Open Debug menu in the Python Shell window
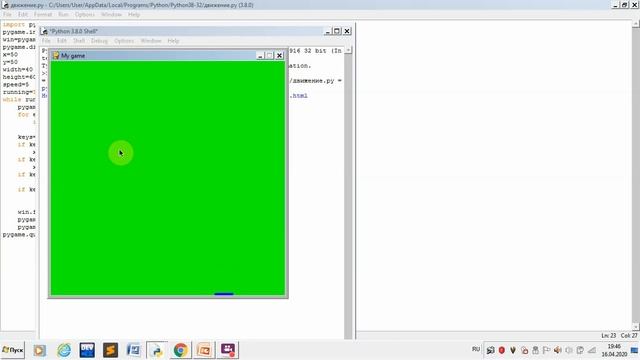This screenshot has width=640, height=360. click(x=99, y=41)
